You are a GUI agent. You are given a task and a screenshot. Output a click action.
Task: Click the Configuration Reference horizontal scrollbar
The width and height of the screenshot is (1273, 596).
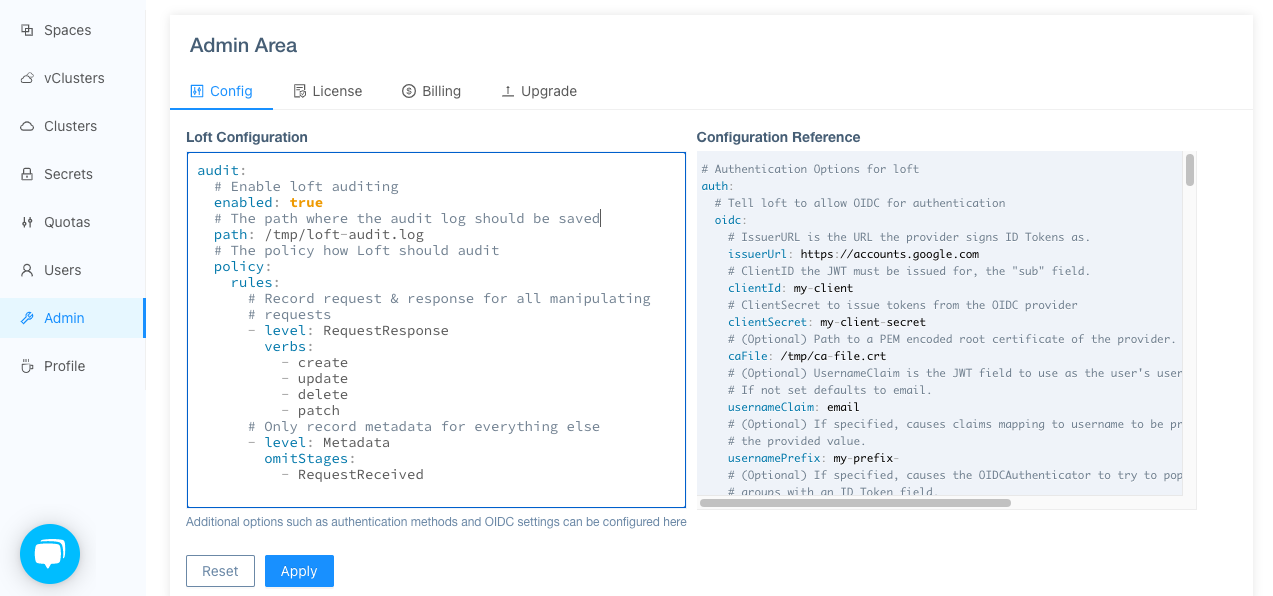click(x=855, y=503)
